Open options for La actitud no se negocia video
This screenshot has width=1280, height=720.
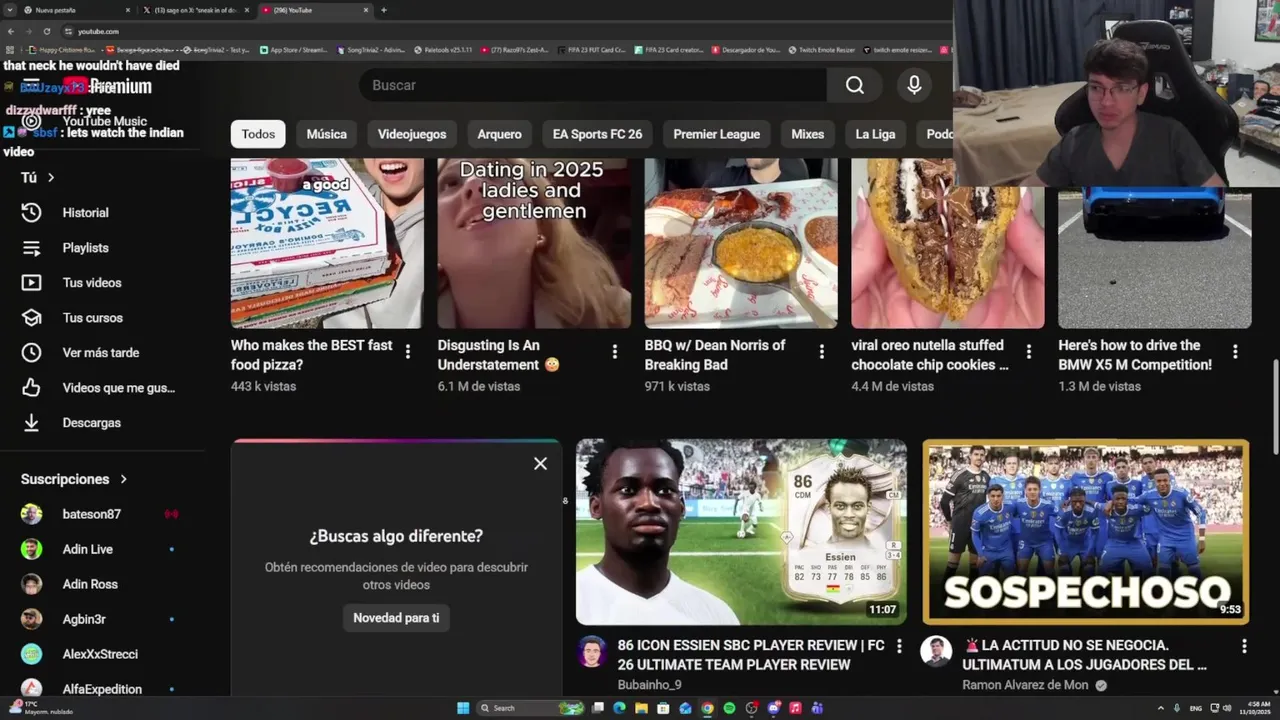tap(1244, 646)
